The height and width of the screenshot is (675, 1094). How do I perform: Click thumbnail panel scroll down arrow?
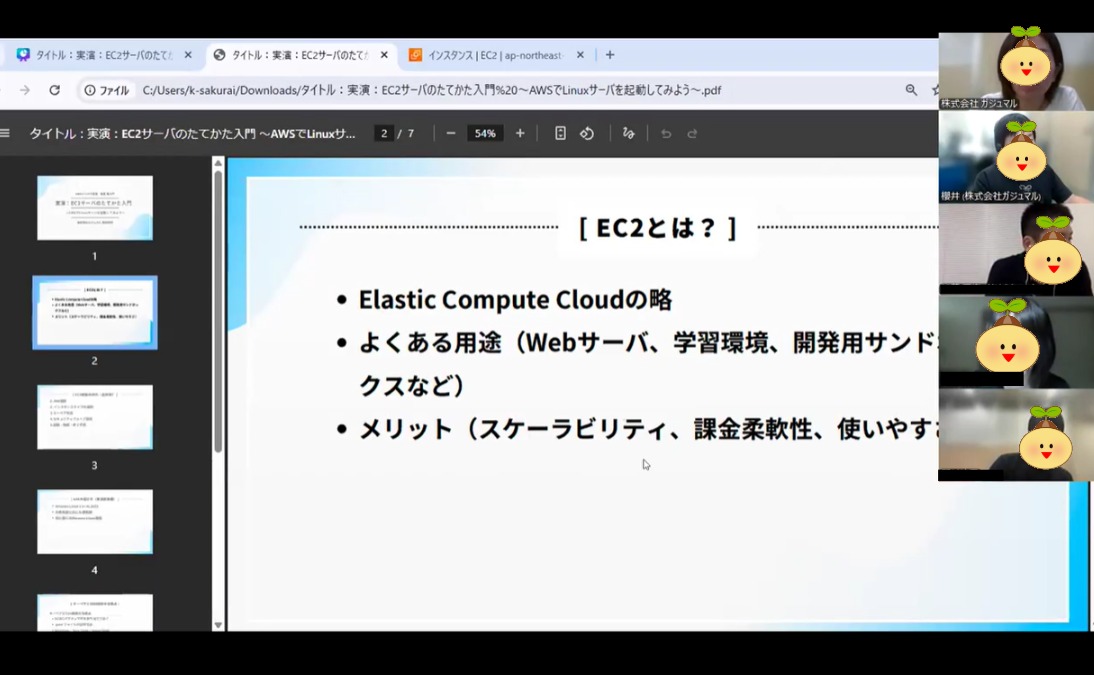pos(218,625)
